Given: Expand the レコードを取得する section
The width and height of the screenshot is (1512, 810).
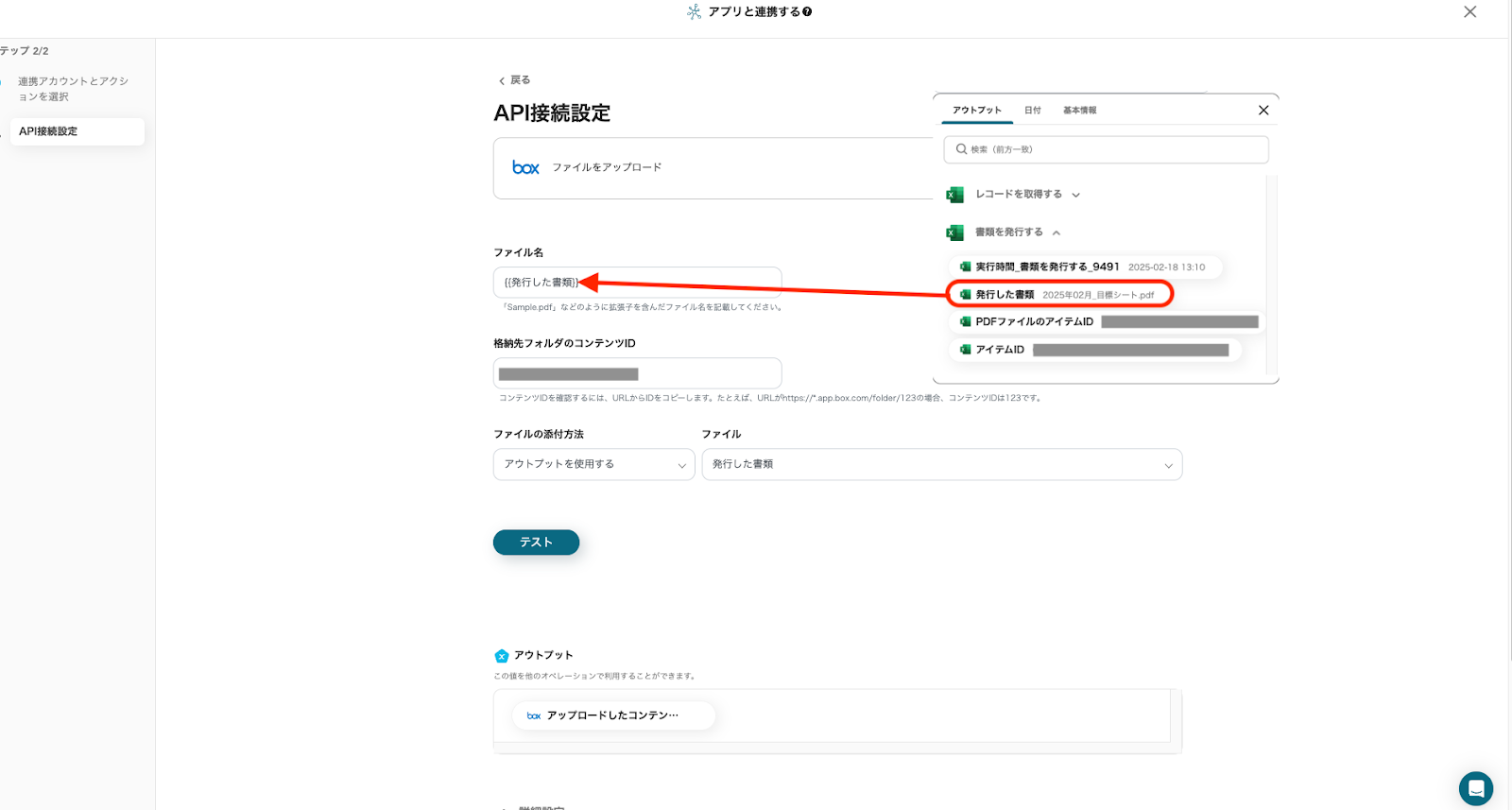Looking at the screenshot, I should coord(1075,195).
